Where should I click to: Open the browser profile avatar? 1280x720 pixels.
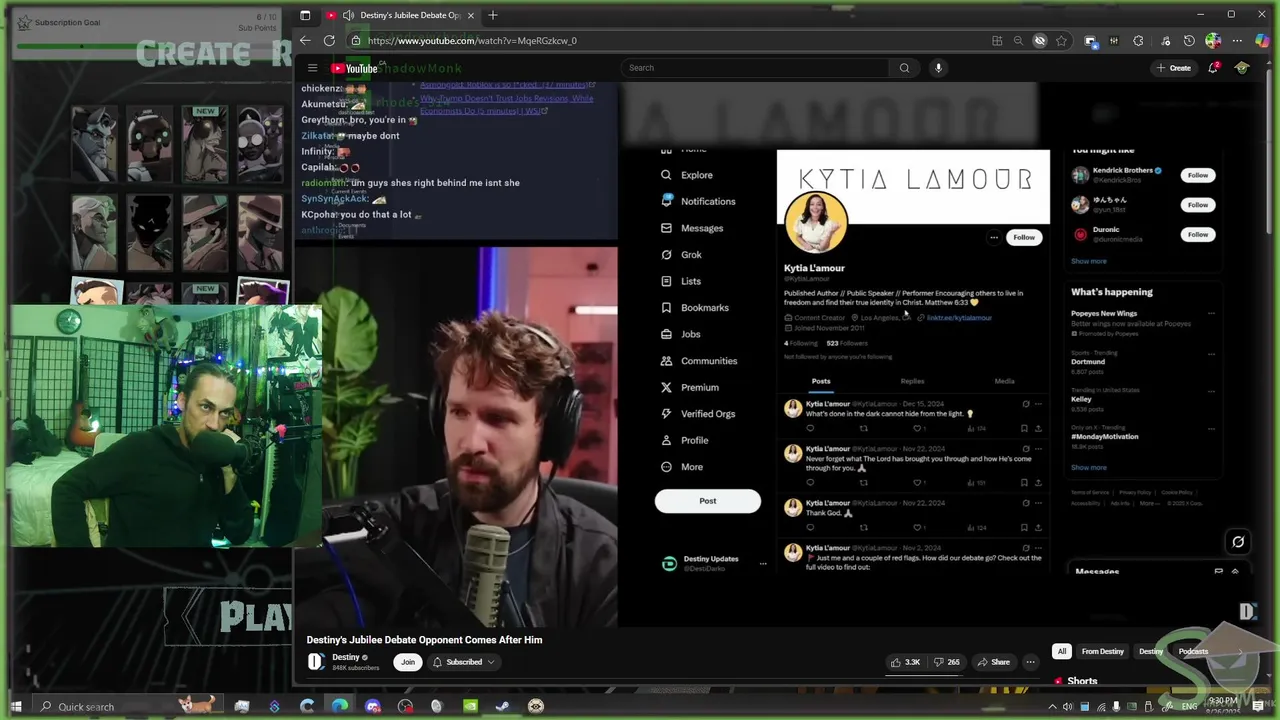click(1213, 41)
